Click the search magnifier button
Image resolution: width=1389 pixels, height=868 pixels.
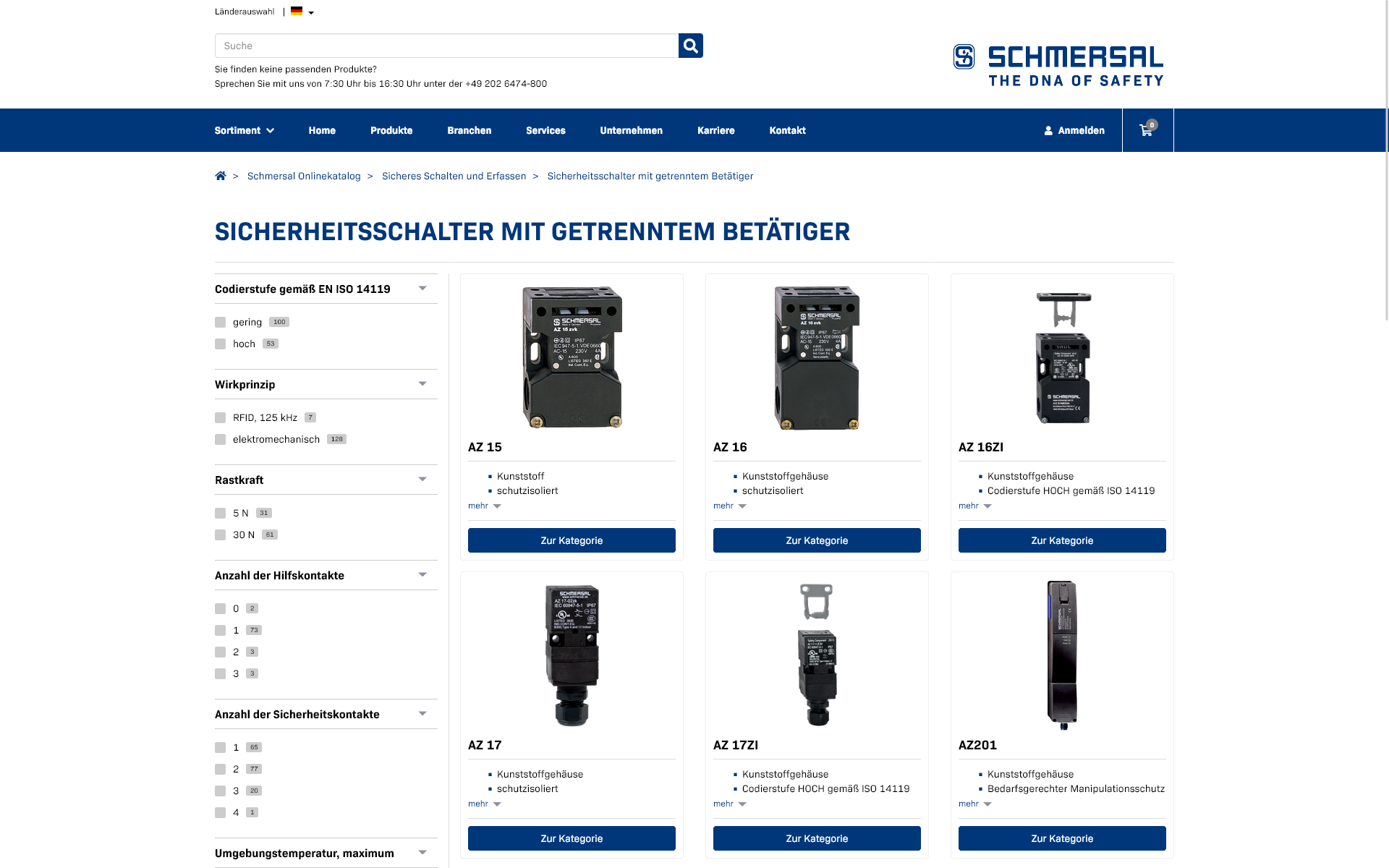(690, 46)
